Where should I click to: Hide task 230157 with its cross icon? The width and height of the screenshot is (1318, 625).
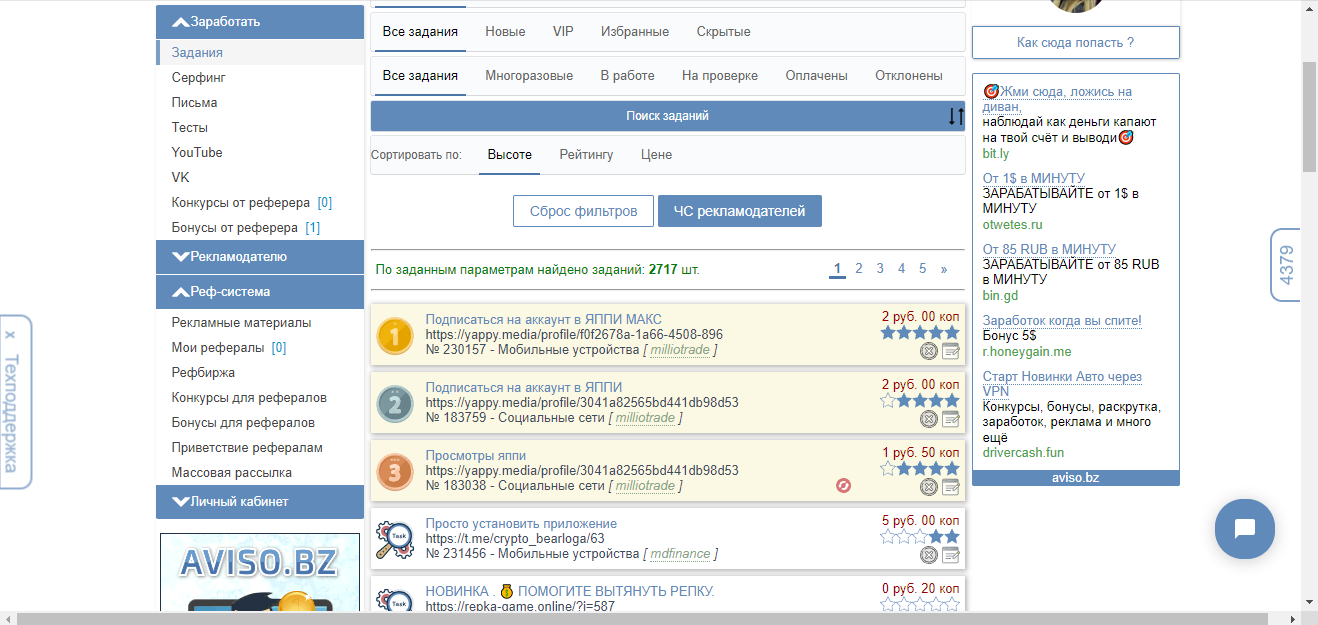[x=928, y=351]
